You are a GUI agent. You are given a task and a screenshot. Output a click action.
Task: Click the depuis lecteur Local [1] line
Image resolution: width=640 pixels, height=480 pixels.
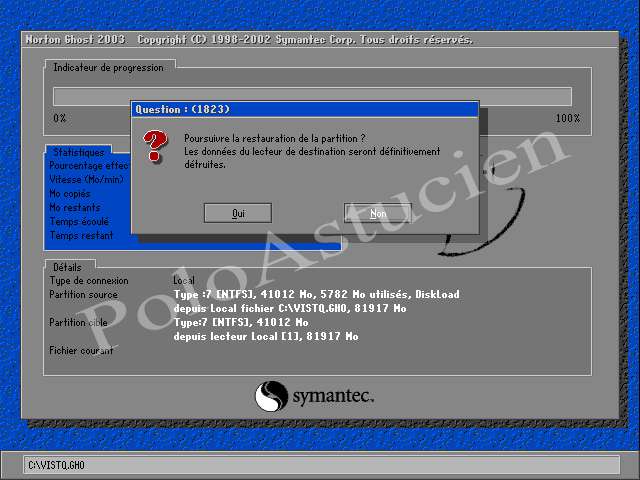(266, 336)
